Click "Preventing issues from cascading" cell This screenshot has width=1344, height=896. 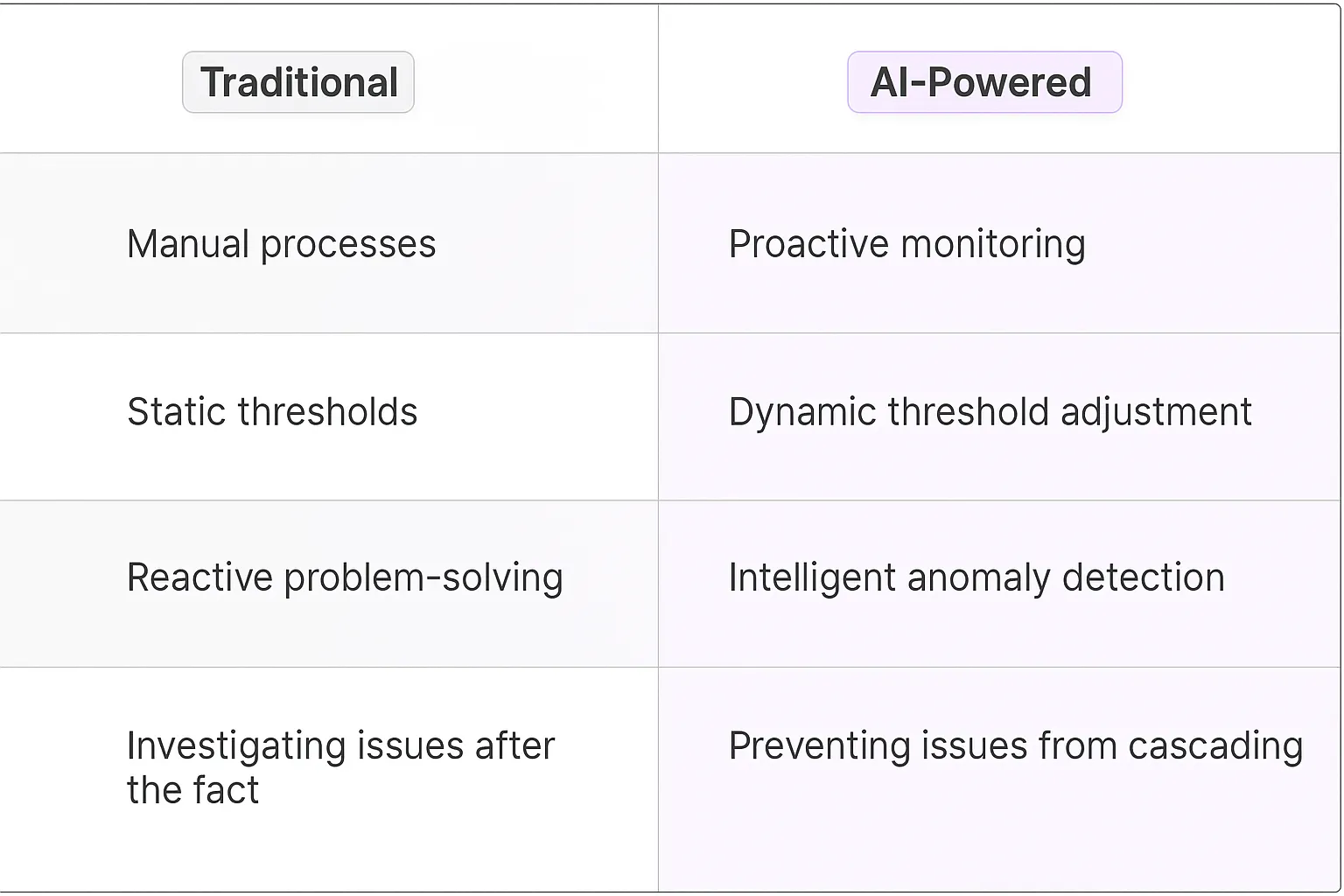pos(1015,746)
